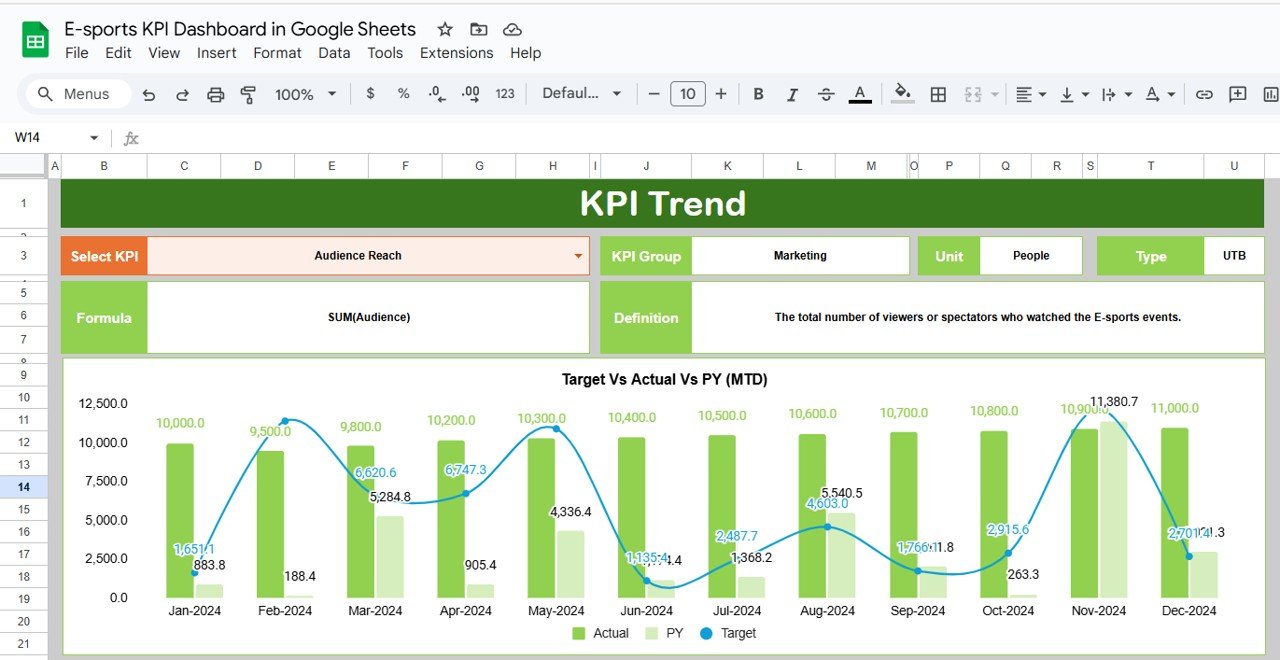1280x660 pixels.
Task: Toggle bold formatting
Action: click(758, 94)
